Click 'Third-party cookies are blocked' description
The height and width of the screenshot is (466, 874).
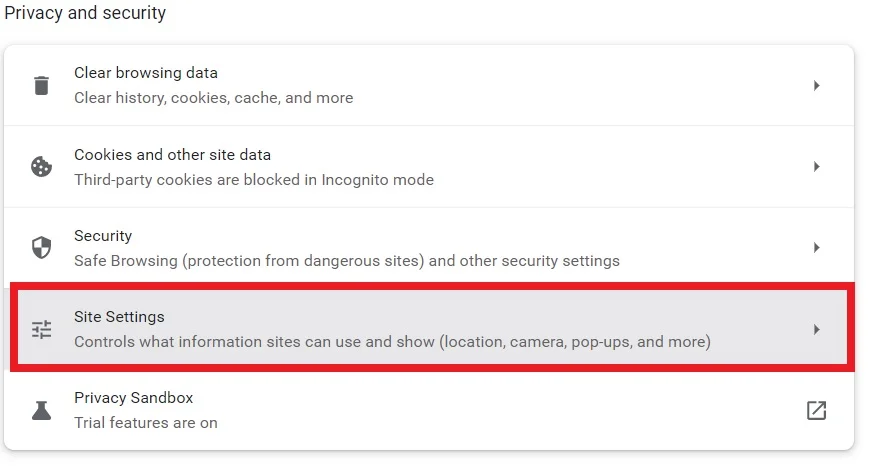coord(254,179)
